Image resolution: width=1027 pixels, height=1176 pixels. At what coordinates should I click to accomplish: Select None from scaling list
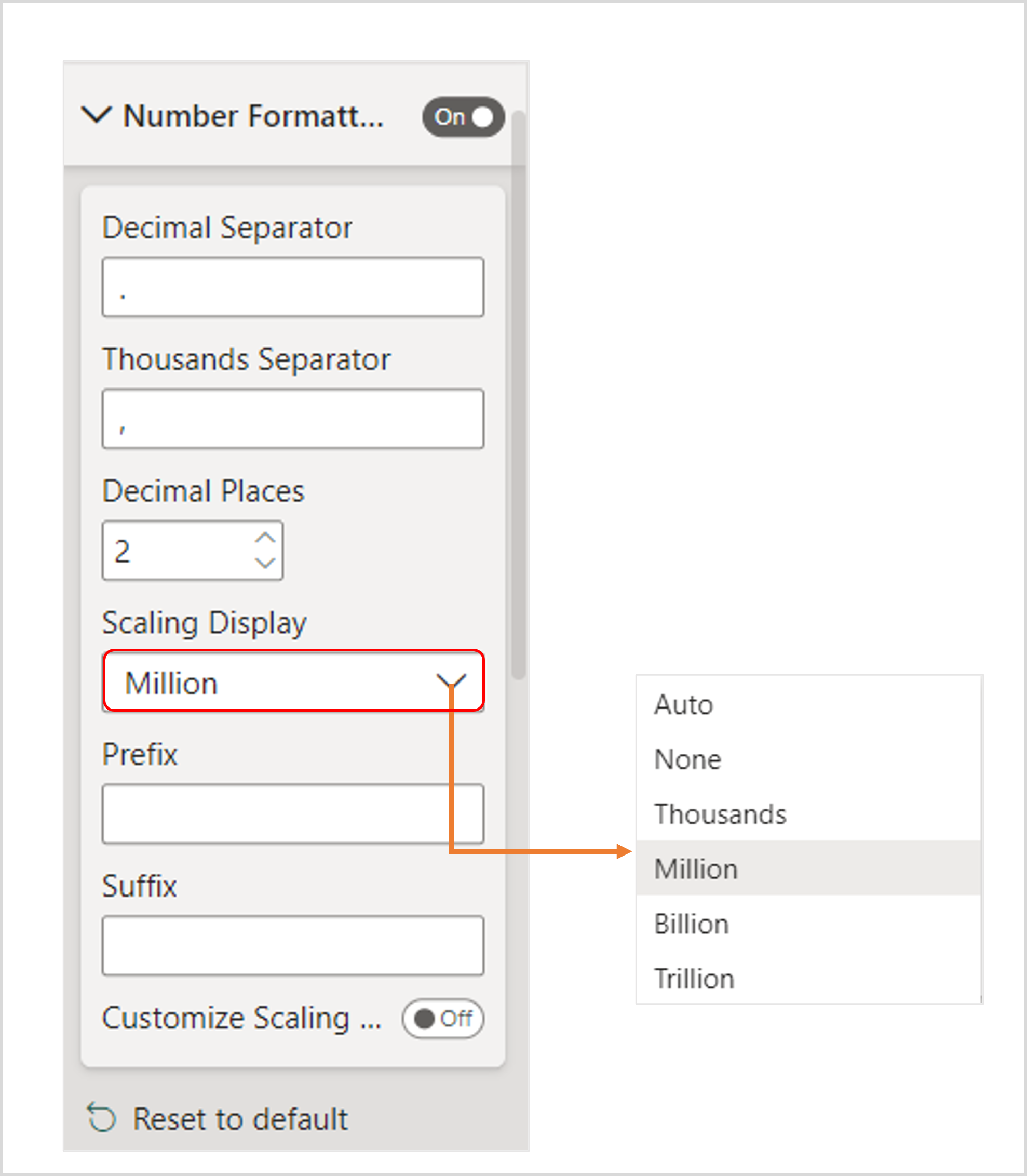tap(688, 760)
